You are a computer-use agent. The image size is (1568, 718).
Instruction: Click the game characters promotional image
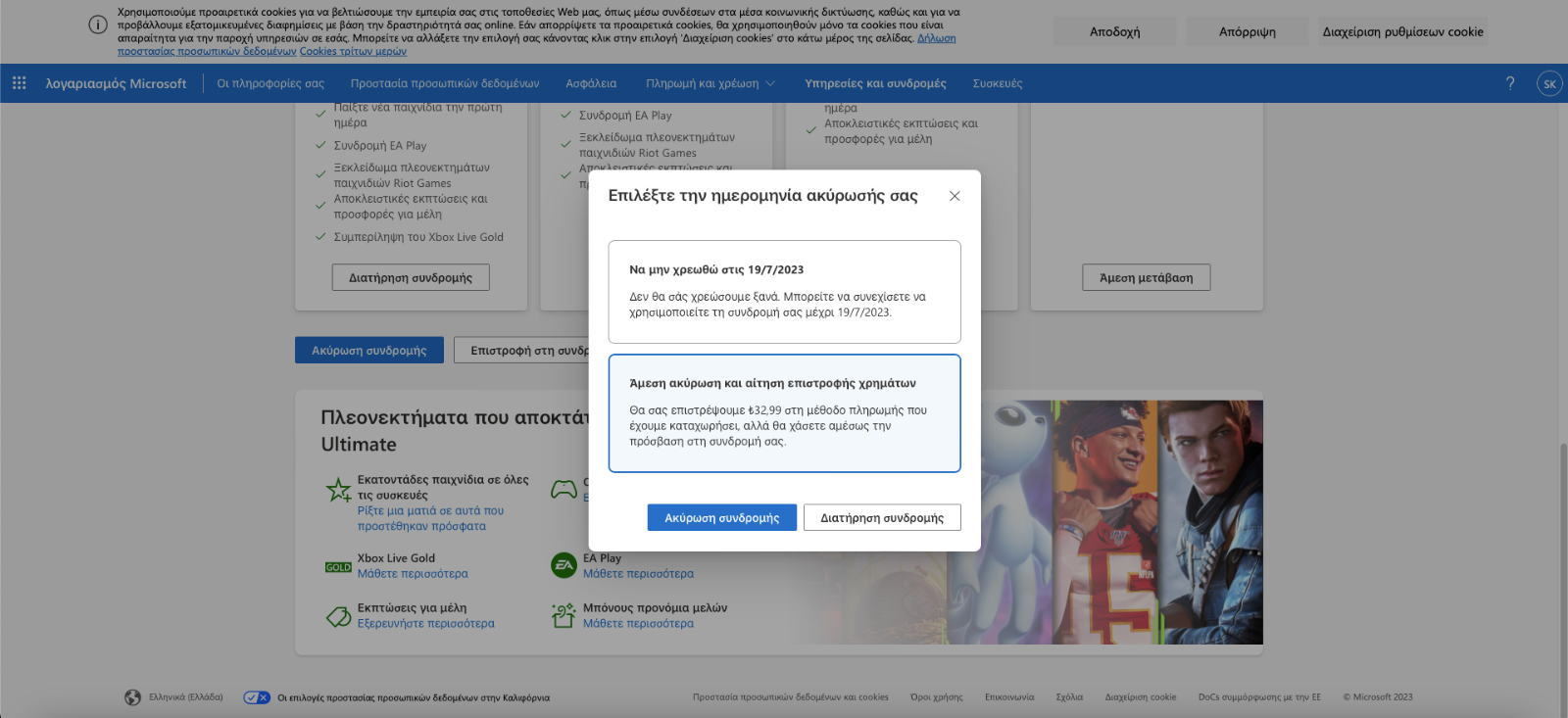[x=1122, y=522]
